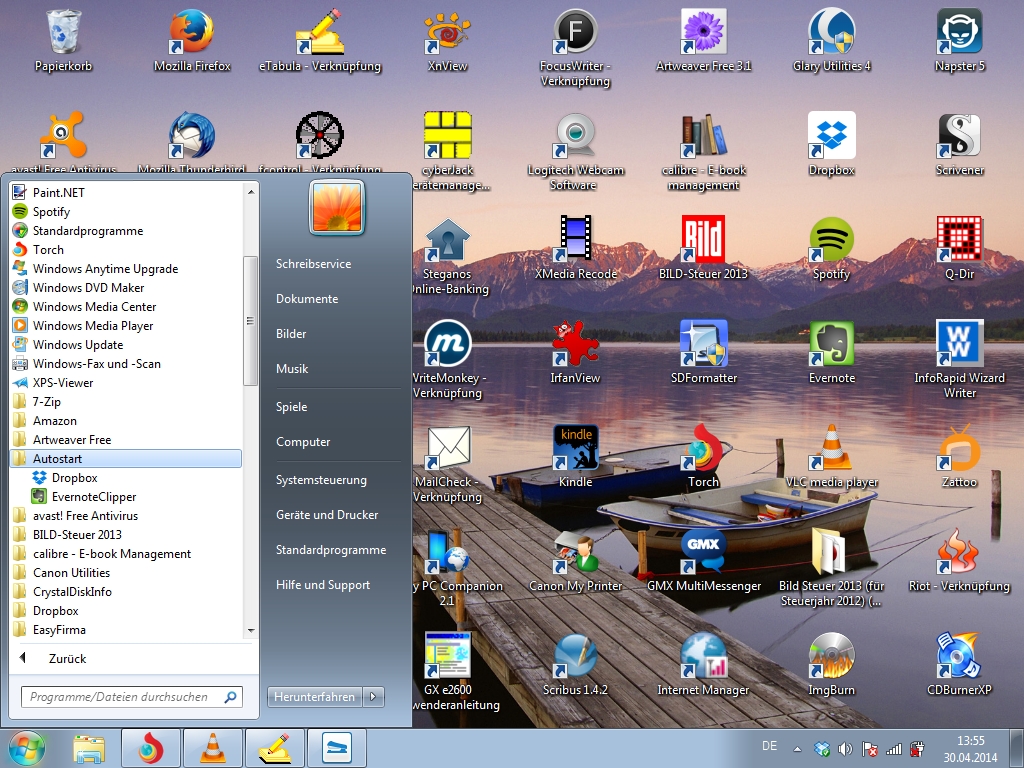This screenshot has height=768, width=1024.
Task: Open the Kindle desktop icon
Action: 575,456
